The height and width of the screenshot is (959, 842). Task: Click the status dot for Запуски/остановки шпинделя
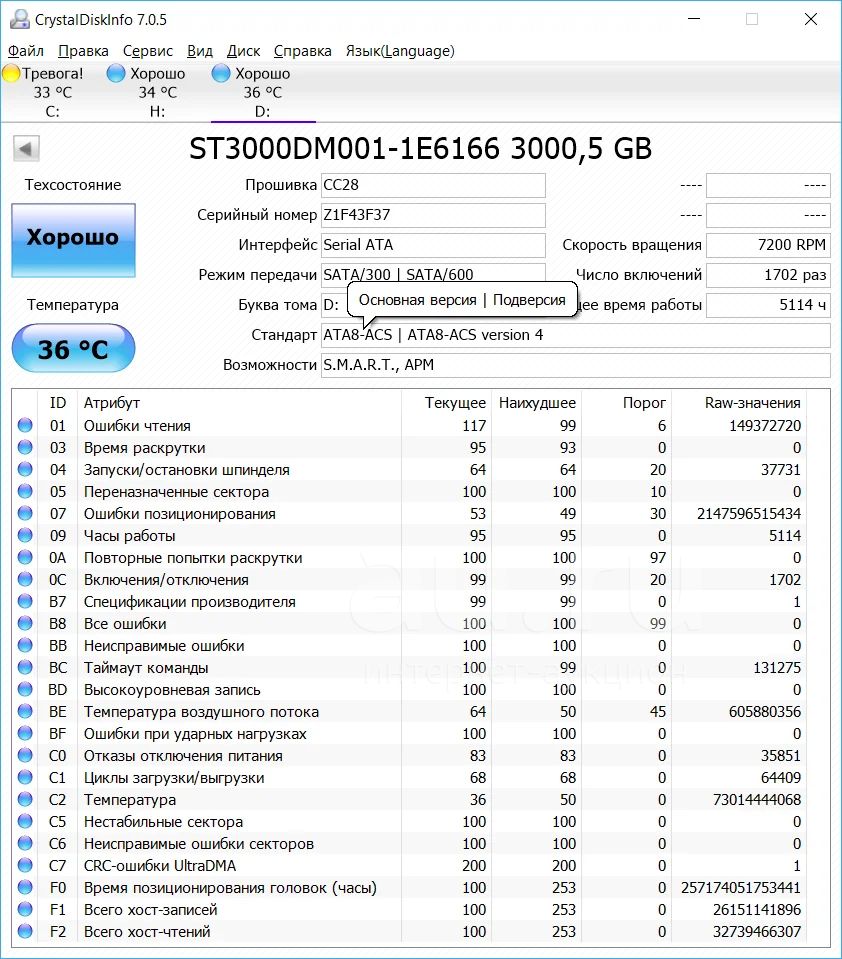25,469
